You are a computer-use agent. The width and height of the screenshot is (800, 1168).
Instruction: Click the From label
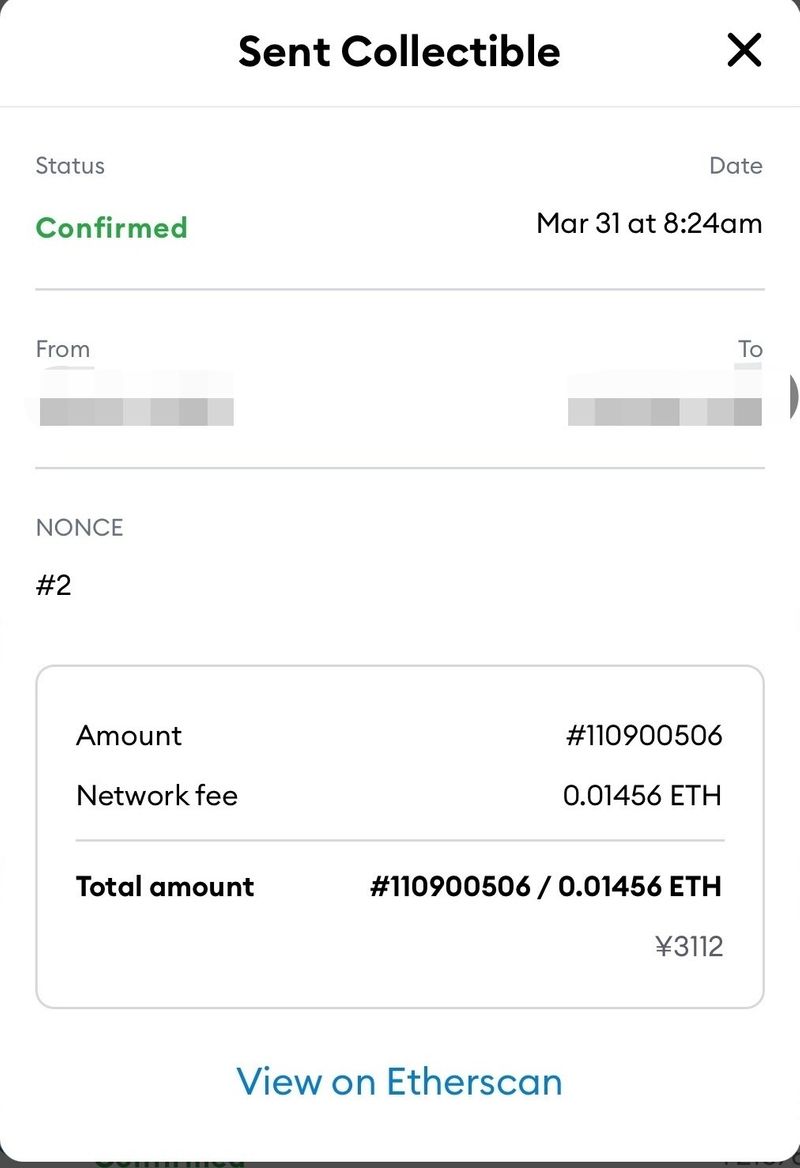63,349
